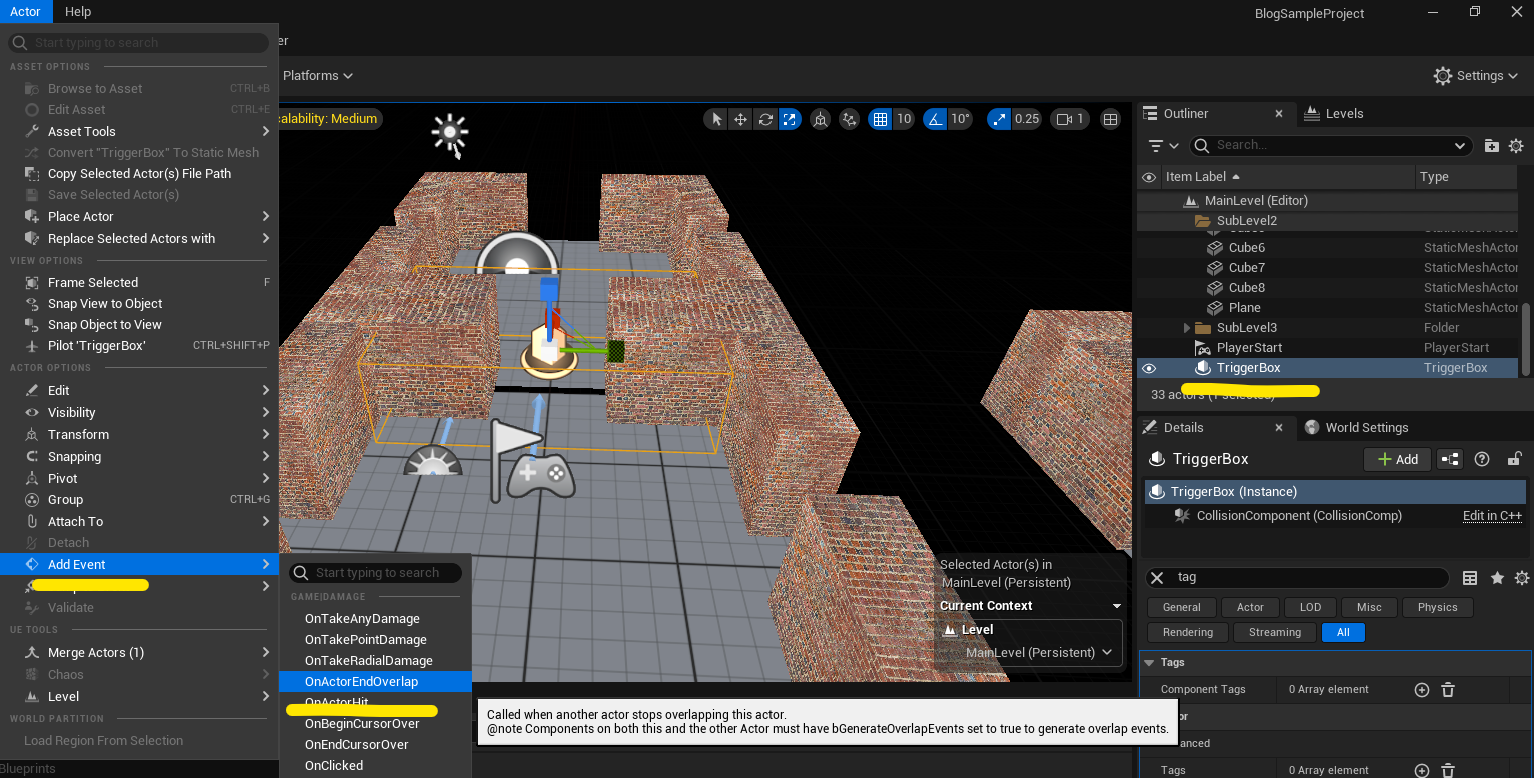Viewport: 1534px width, 778px height.
Task: Filter Details by Rendering
Action: [1188, 632]
